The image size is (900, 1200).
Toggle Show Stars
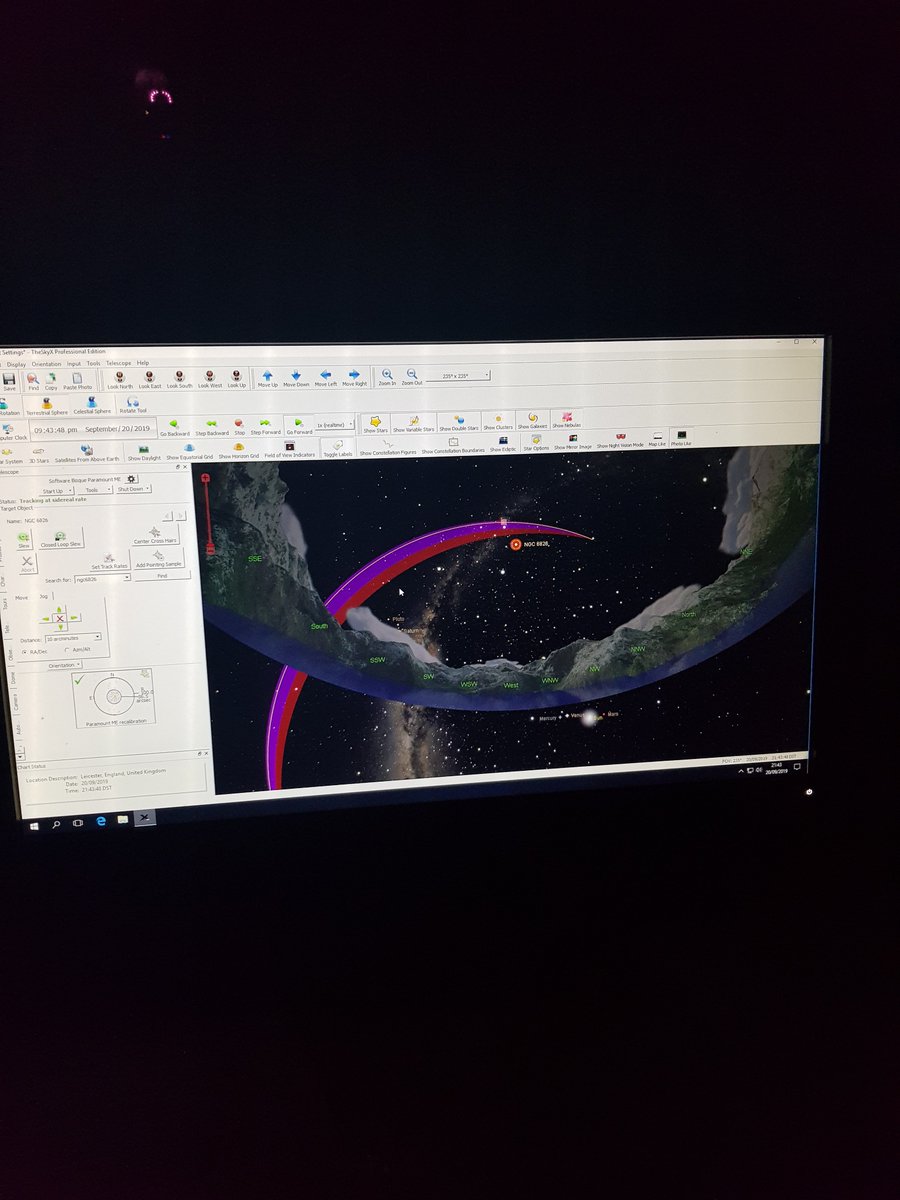(x=376, y=425)
